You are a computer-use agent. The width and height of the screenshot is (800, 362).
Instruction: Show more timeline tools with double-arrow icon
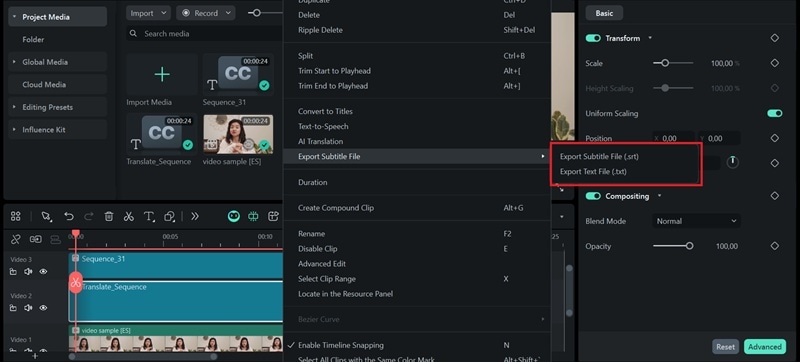(x=194, y=216)
